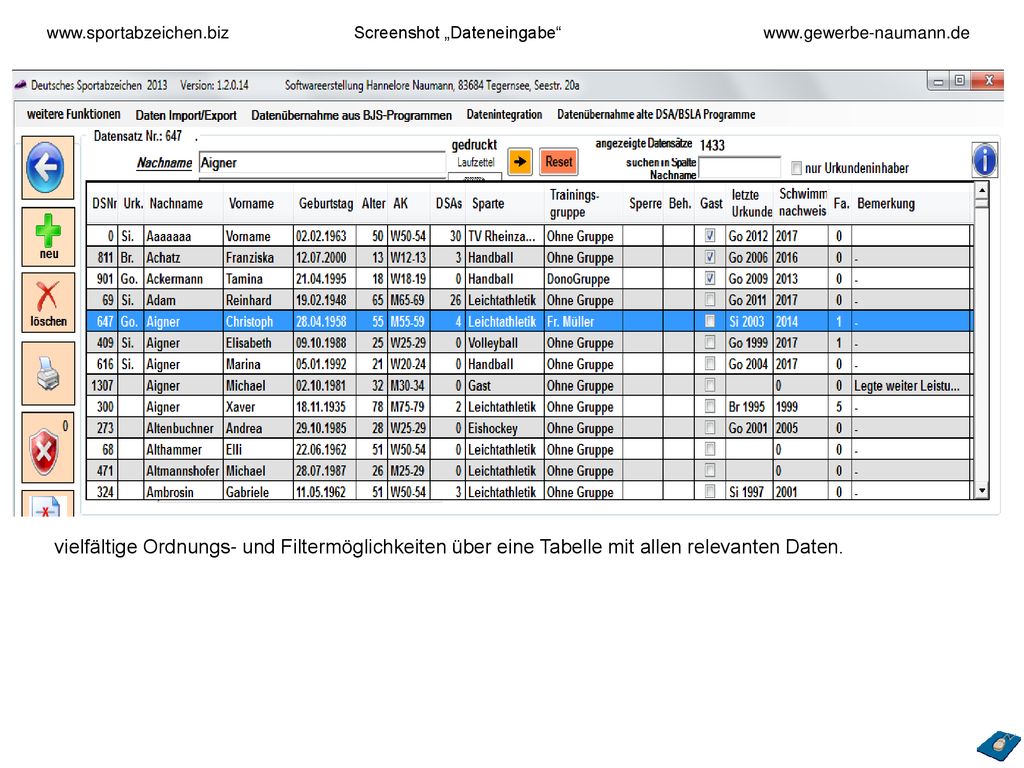Toggle Gast checkbox for Achatz Franziska
This screenshot has width=1024, height=768.
coord(710,257)
